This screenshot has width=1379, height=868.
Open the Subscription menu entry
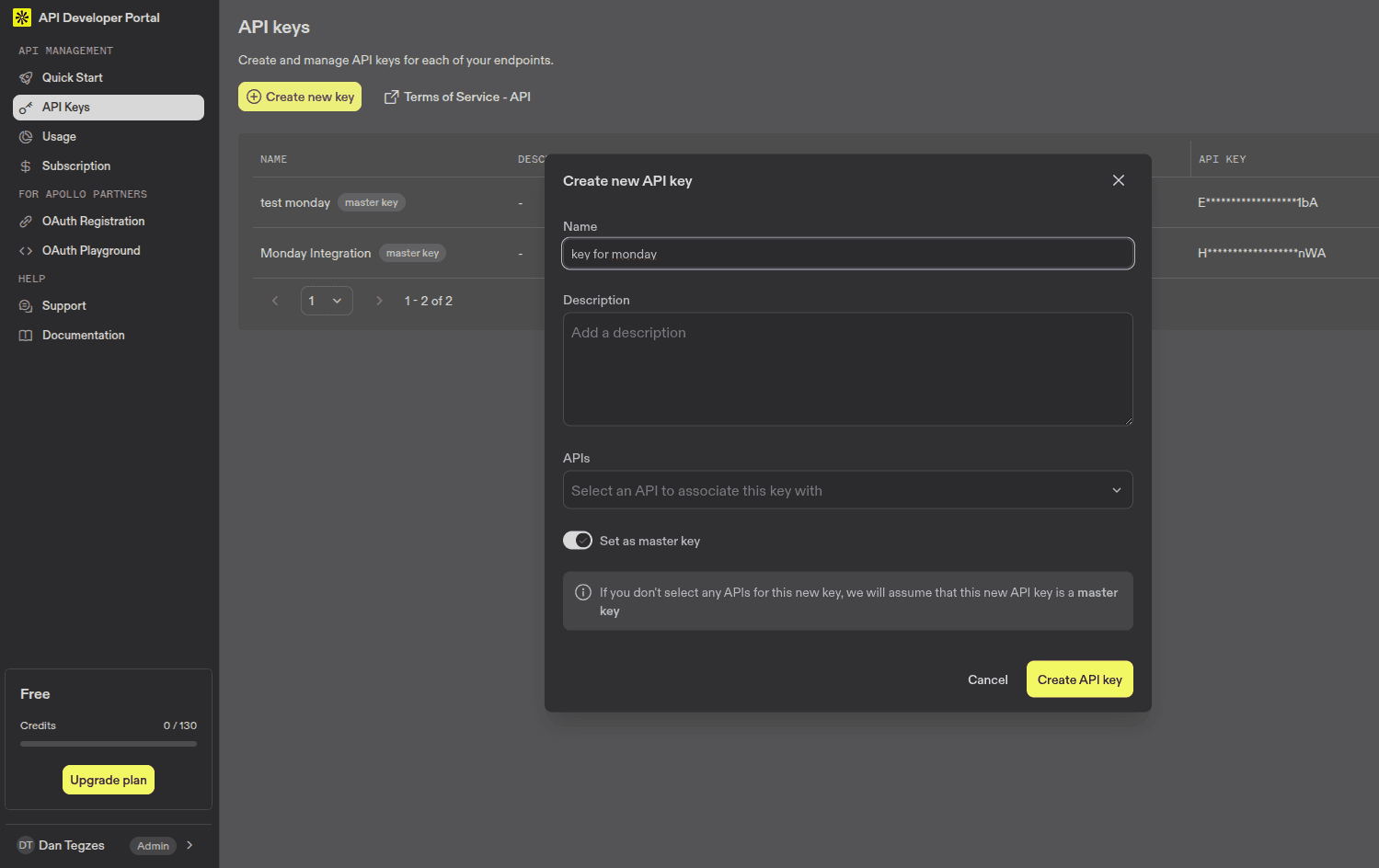point(75,166)
